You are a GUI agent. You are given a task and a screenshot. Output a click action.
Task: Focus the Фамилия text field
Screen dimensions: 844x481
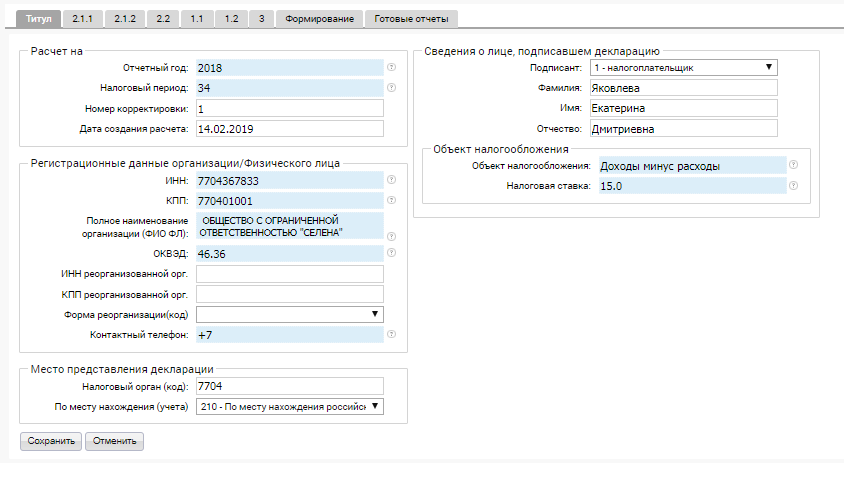(x=683, y=88)
